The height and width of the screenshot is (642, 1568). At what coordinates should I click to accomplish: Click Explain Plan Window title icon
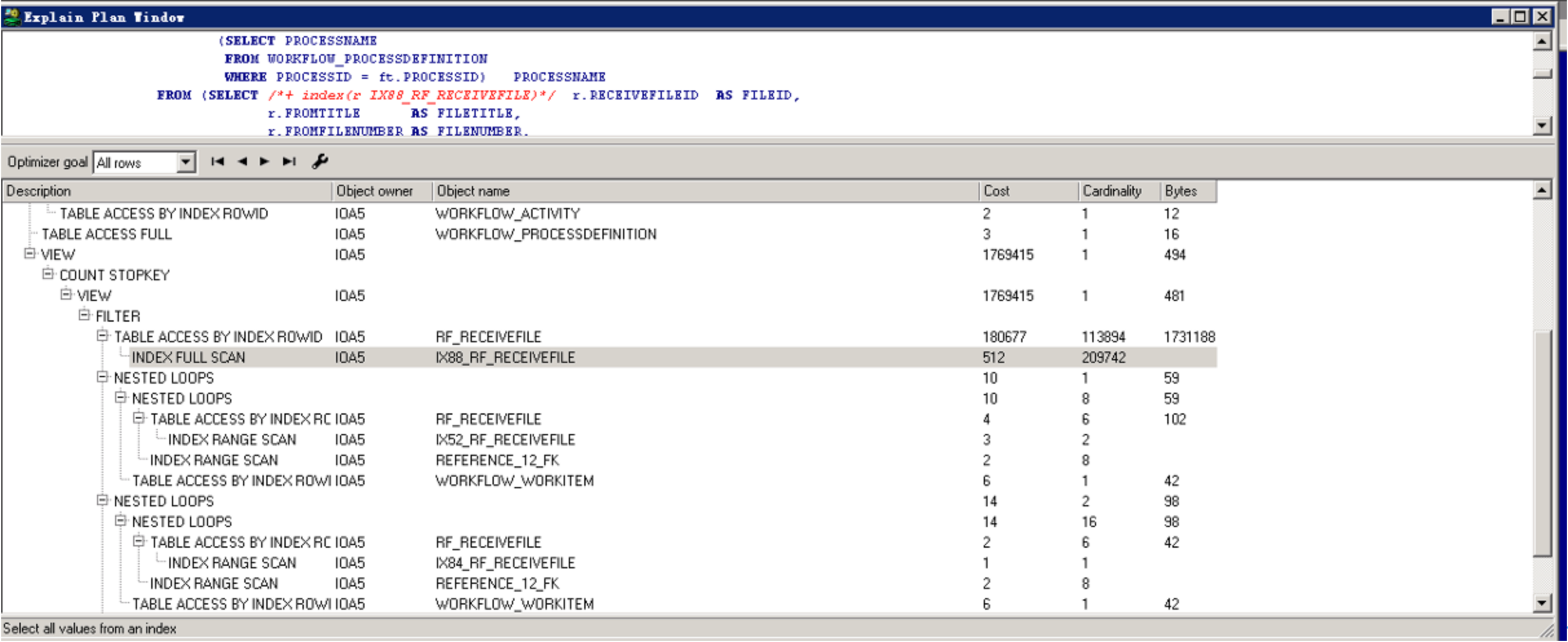(x=12, y=17)
